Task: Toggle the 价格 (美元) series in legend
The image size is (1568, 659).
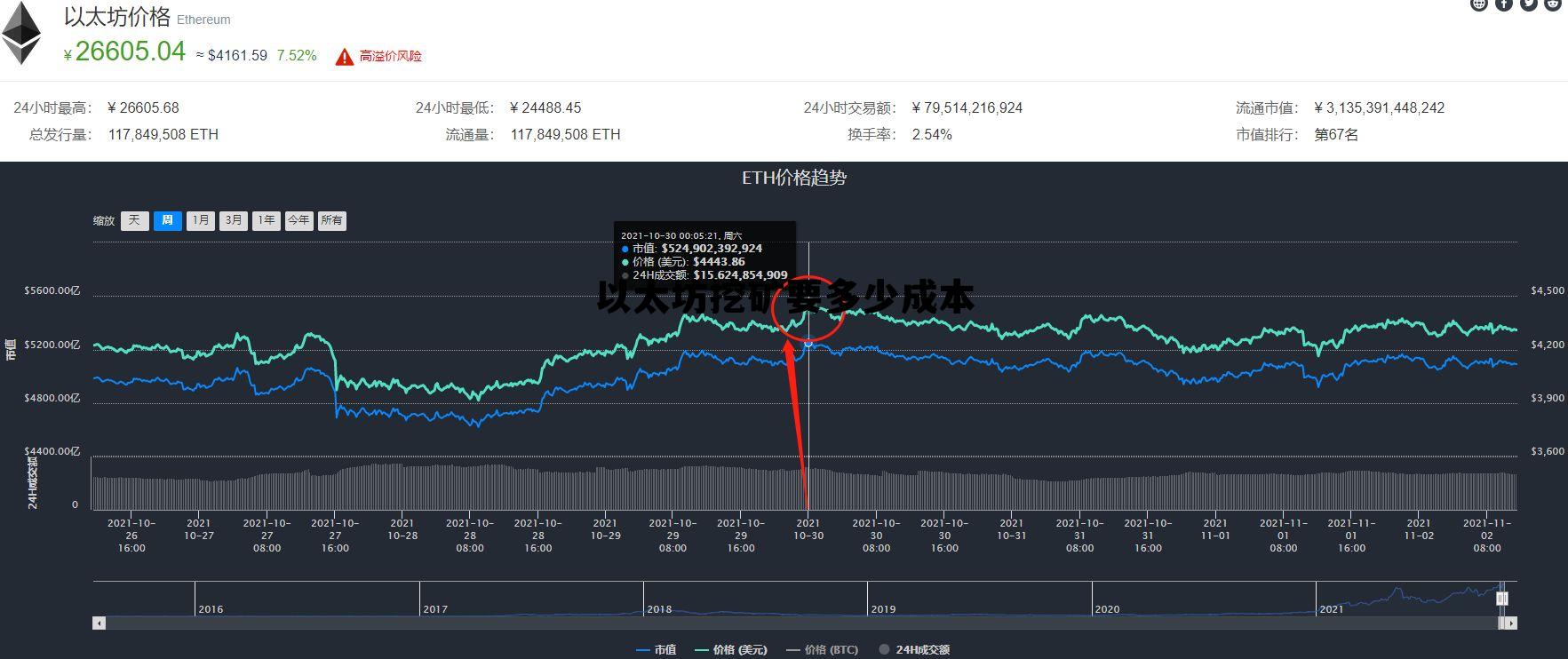Action: tap(730, 650)
